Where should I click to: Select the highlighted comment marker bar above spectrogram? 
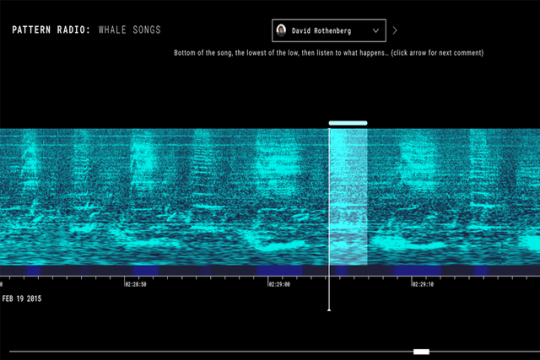pyautogui.click(x=348, y=123)
